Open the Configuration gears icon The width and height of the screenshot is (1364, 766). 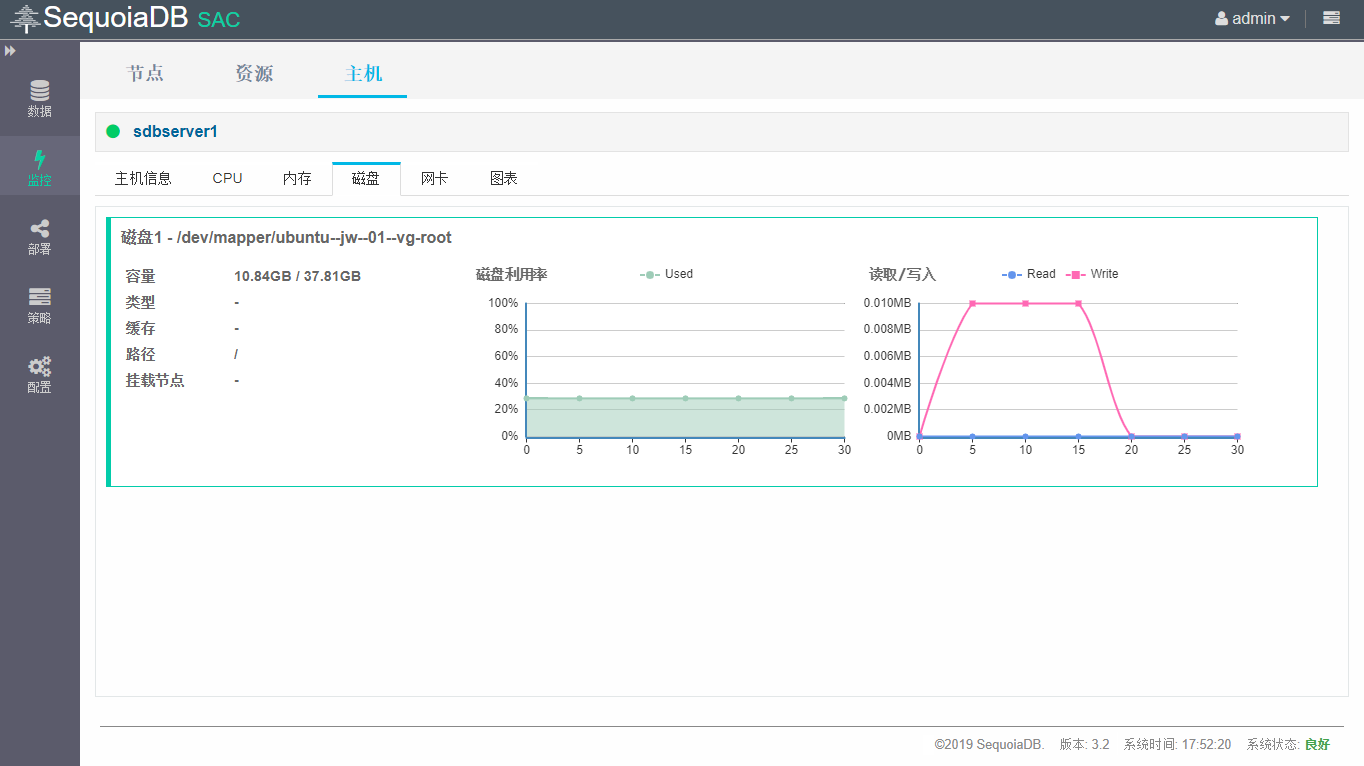coord(39,367)
